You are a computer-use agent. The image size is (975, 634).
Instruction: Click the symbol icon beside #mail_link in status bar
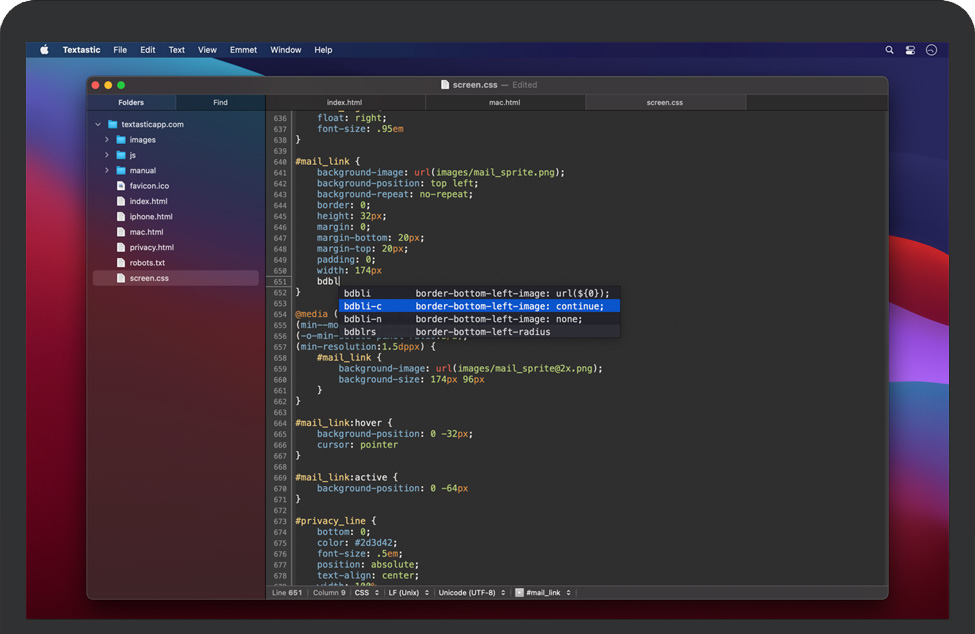click(x=519, y=593)
